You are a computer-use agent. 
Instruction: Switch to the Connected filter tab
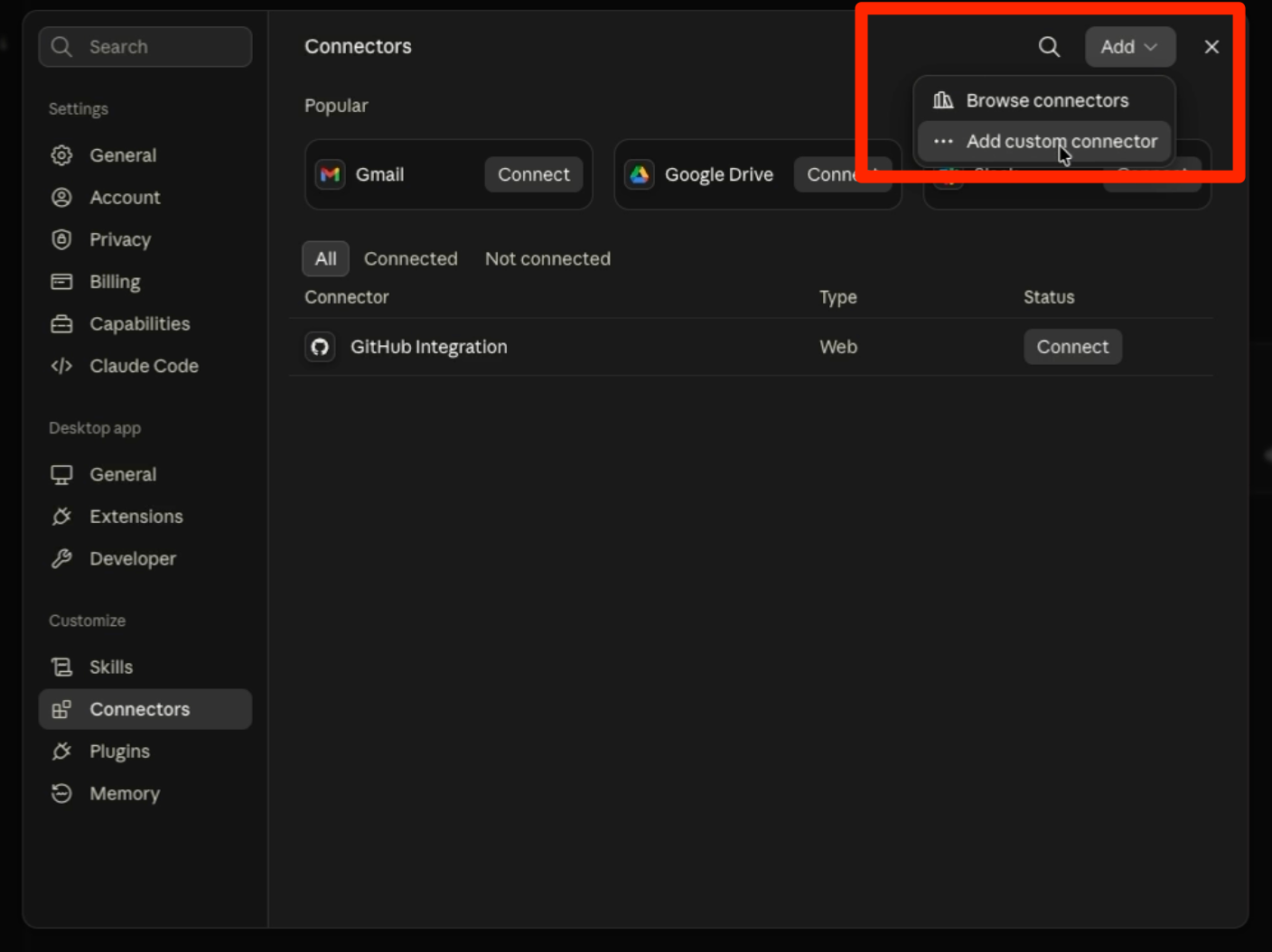411,259
